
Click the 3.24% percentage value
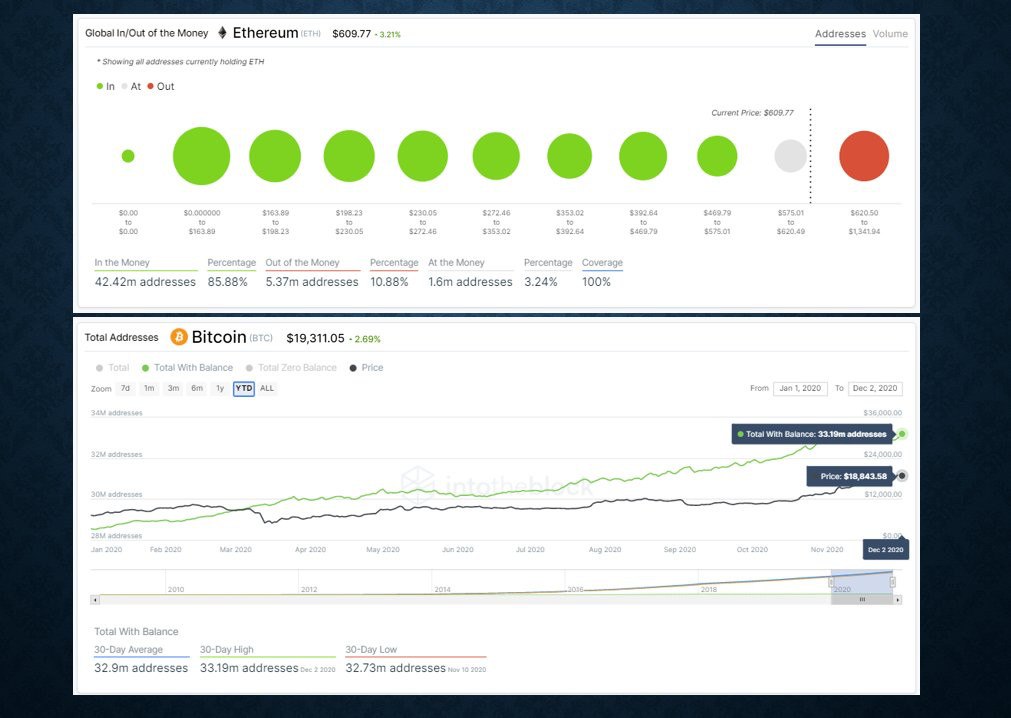541,282
